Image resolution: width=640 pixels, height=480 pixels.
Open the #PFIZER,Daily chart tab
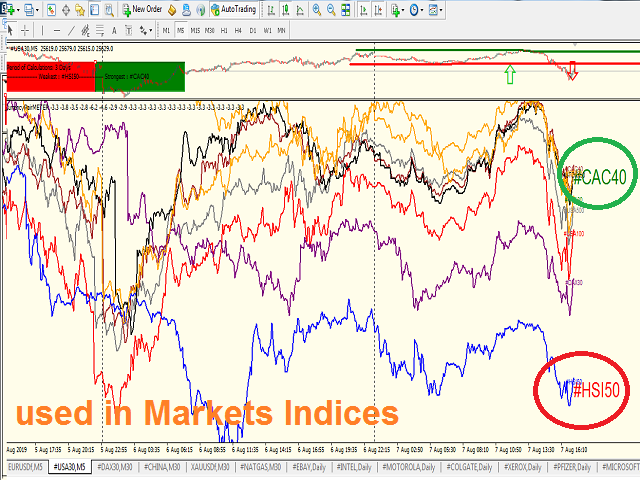572,467
